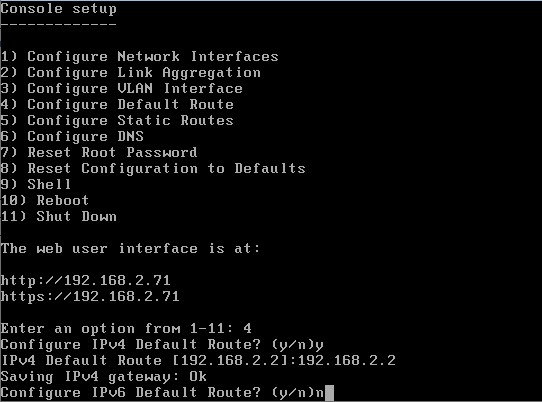Click the Configure IPv6 Default Route prompt
The height and width of the screenshot is (402, 542).
click(157, 393)
